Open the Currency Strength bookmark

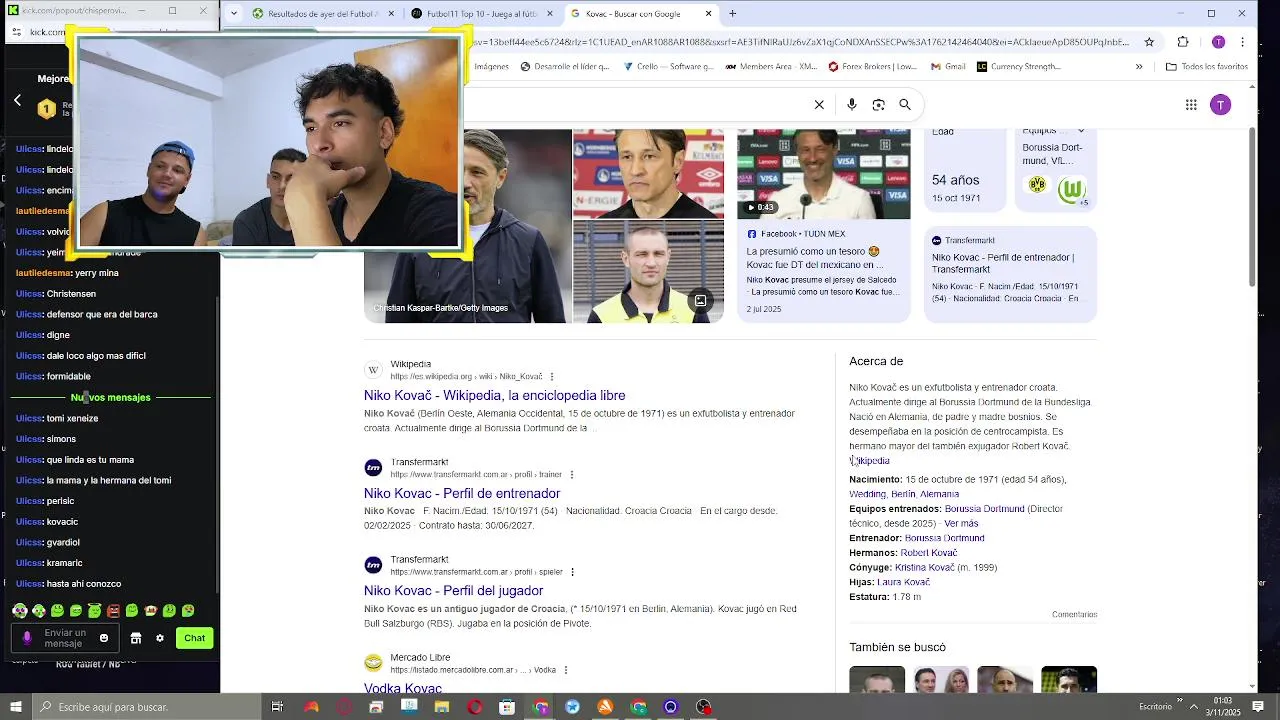[x=1018, y=67]
